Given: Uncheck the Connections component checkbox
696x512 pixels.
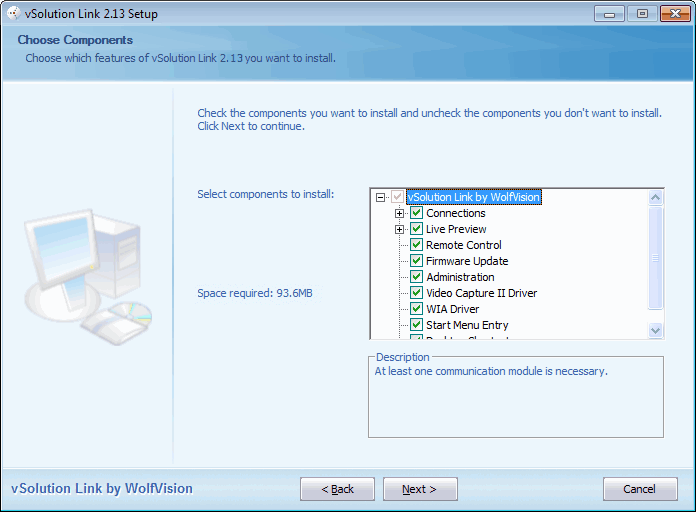Looking at the screenshot, I should 416,213.
